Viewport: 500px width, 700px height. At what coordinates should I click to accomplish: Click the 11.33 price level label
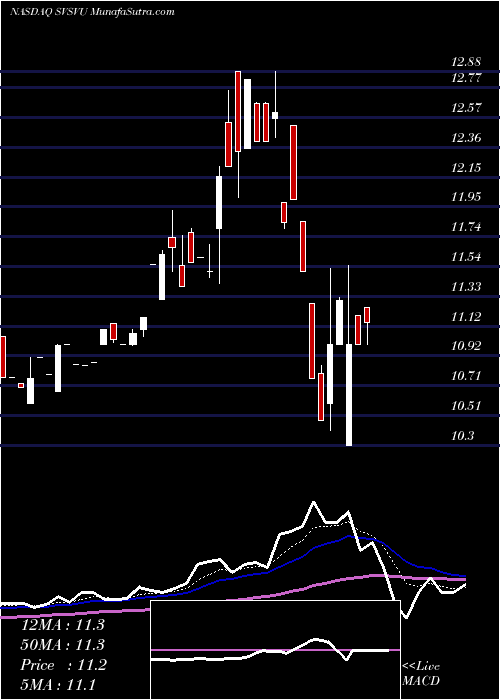pos(467,287)
